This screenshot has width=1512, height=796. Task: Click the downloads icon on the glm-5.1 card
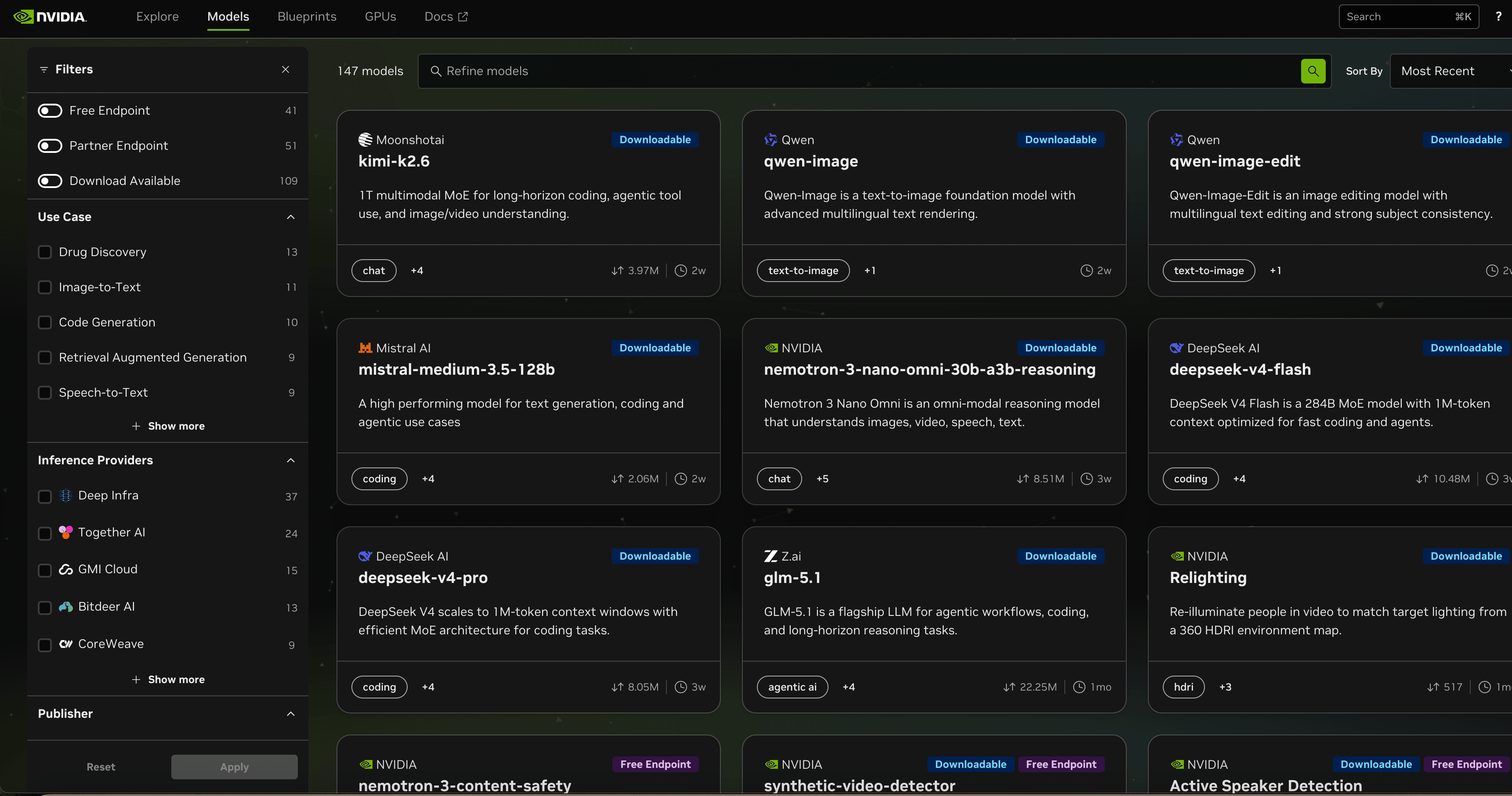click(x=1009, y=687)
